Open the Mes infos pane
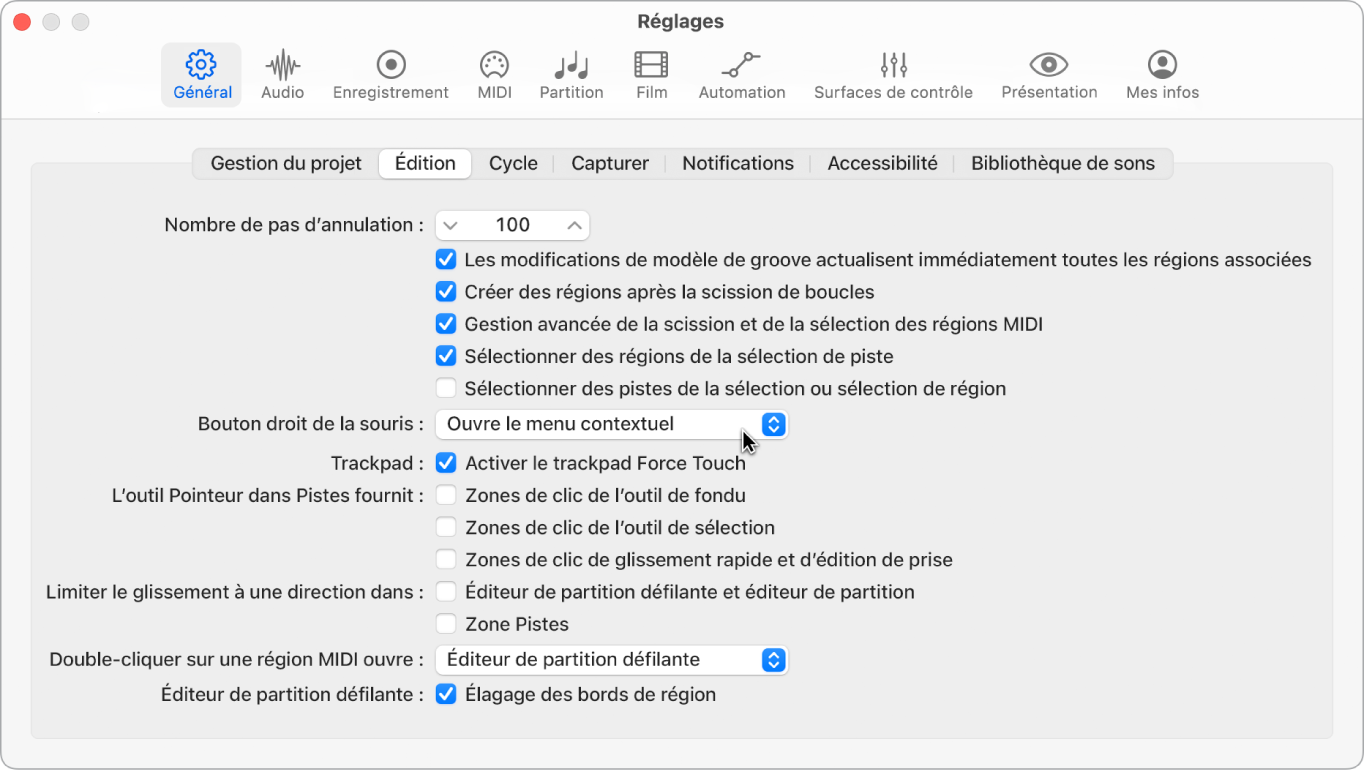Screen dimensions: 1365x771 coord(1161,72)
